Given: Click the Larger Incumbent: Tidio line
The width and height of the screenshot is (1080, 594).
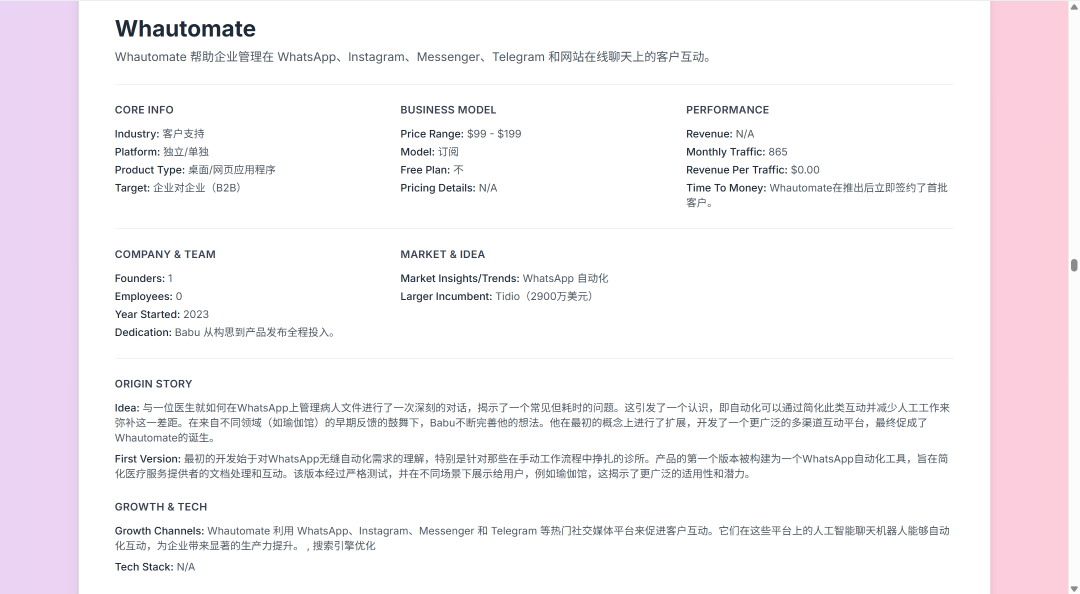Looking at the screenshot, I should [498, 296].
